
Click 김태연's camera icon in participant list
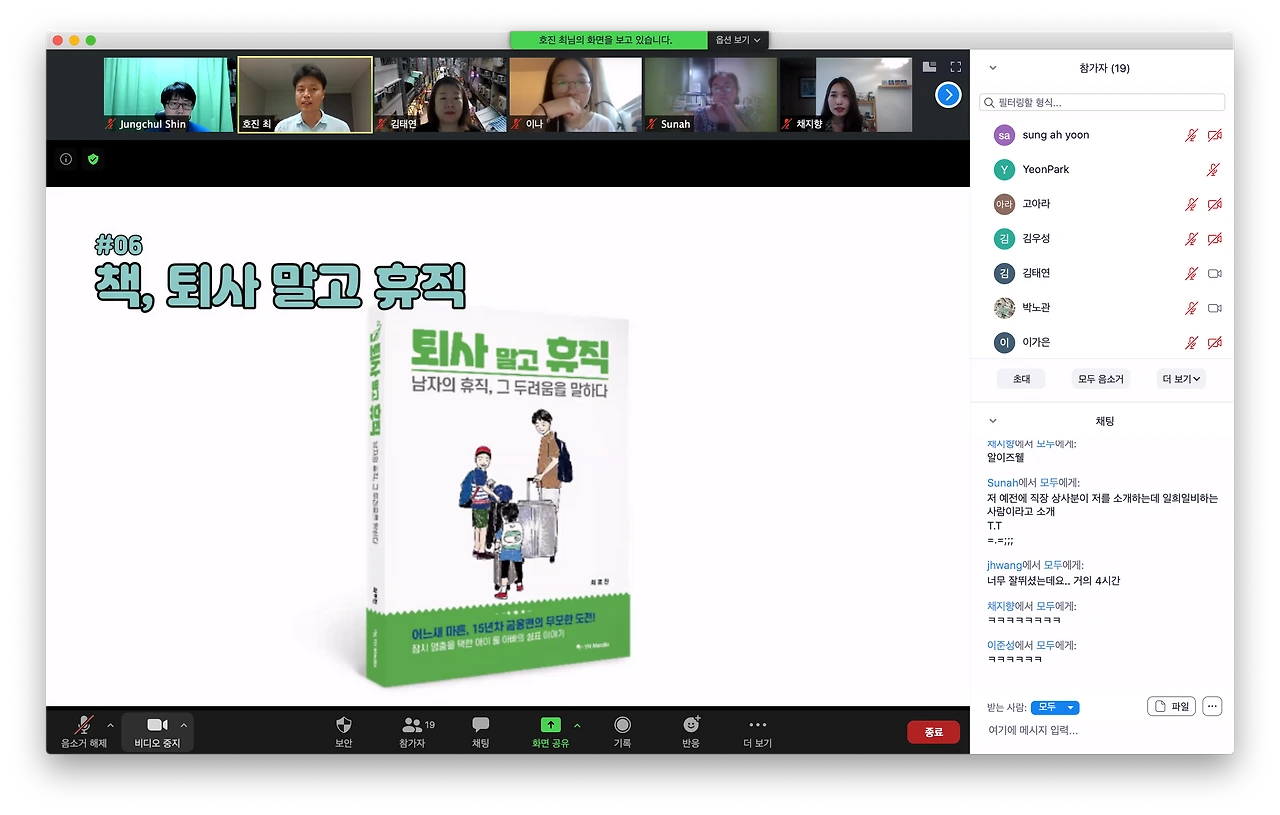pyautogui.click(x=1215, y=273)
